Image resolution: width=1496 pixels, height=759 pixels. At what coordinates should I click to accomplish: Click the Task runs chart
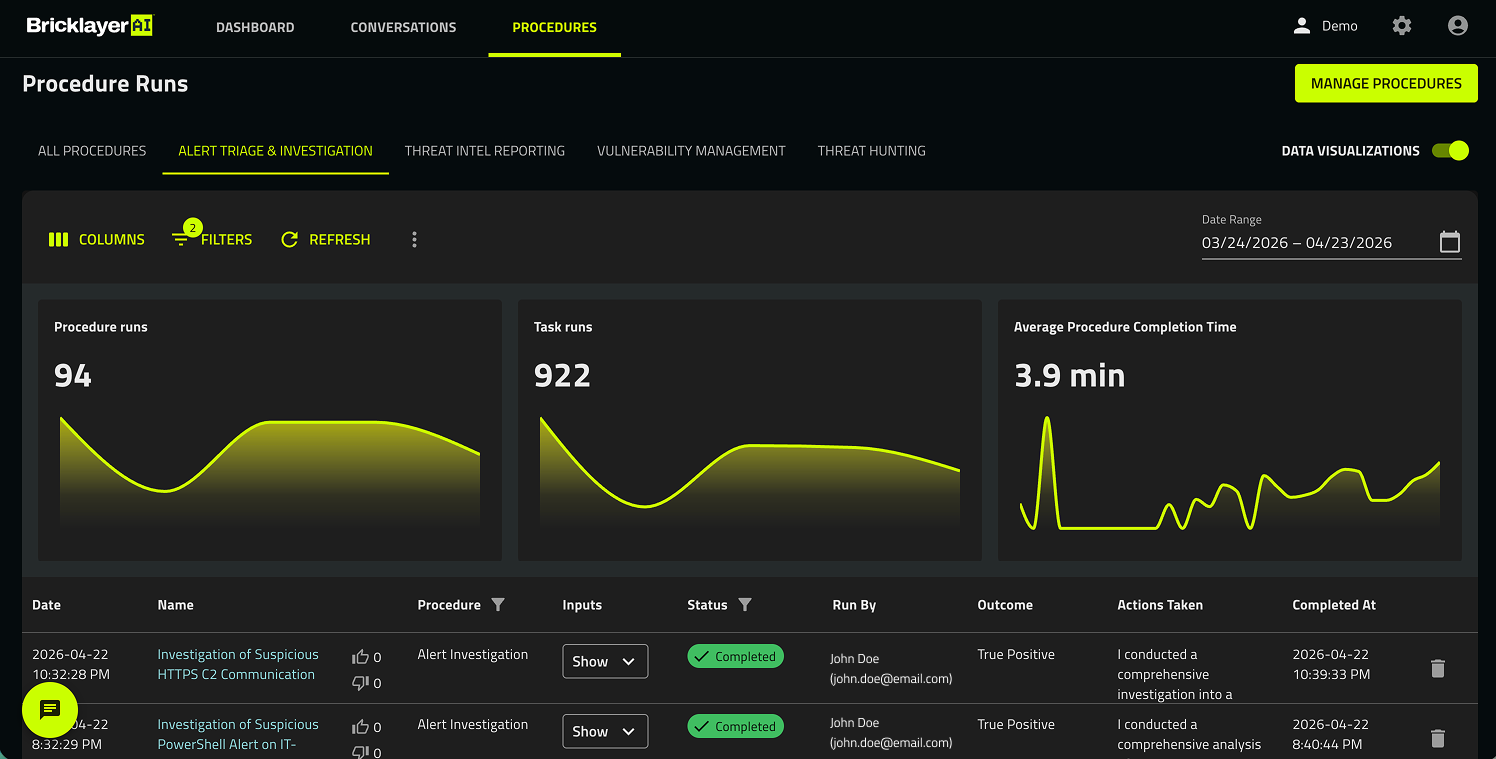click(x=750, y=473)
